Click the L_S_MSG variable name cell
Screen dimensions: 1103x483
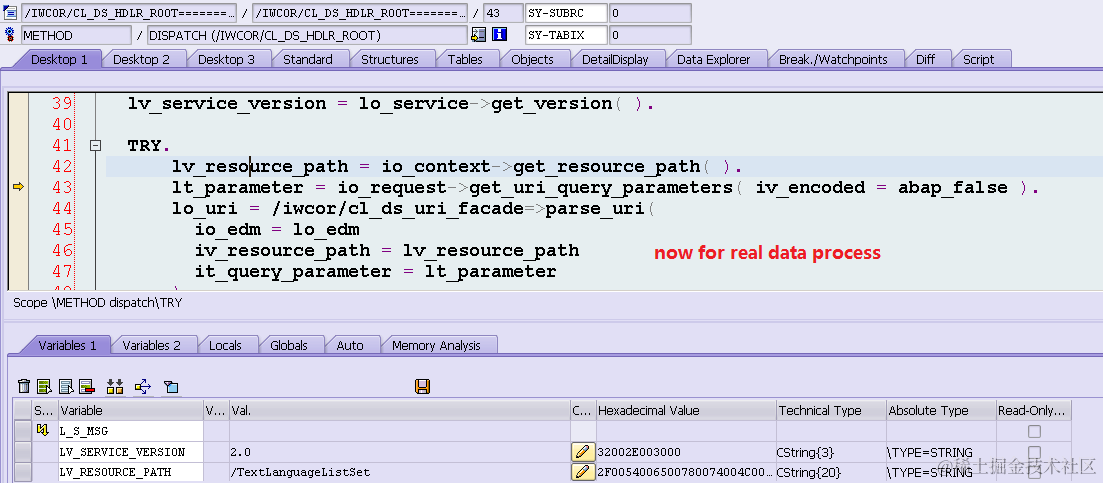(x=131, y=431)
